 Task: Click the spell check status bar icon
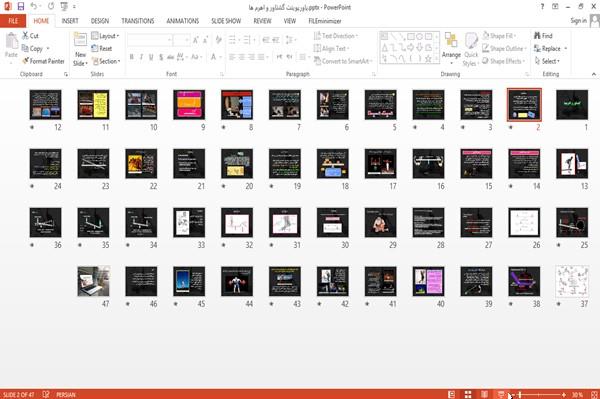click(46, 394)
